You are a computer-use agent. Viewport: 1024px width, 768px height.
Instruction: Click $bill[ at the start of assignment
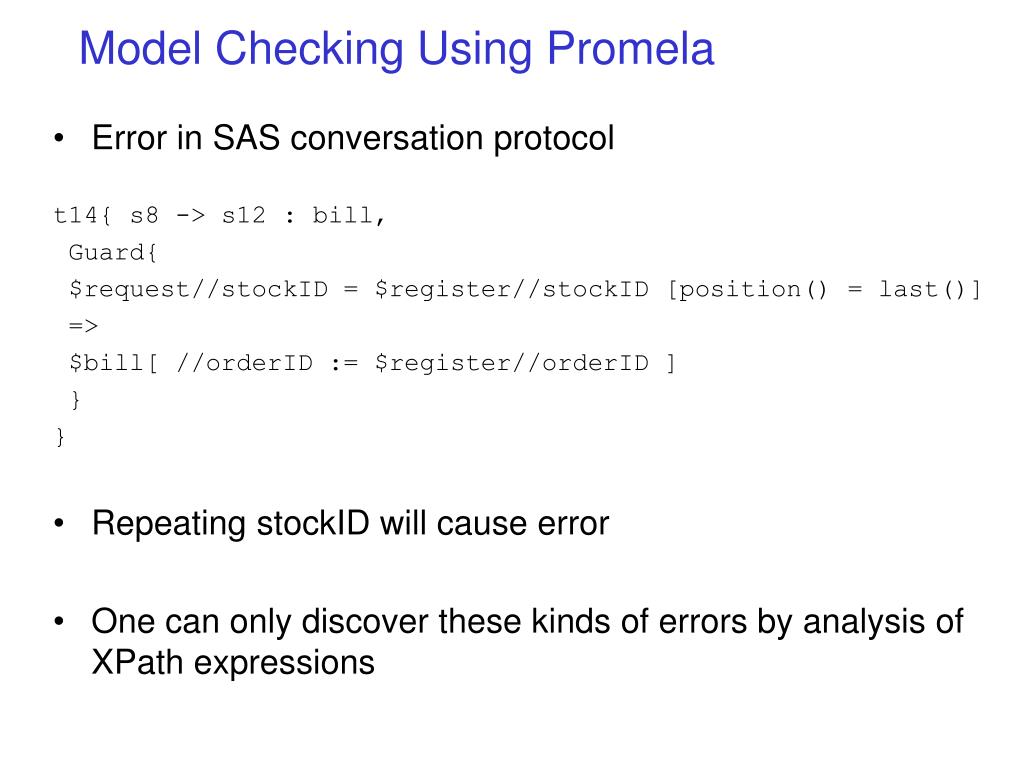(x=114, y=362)
